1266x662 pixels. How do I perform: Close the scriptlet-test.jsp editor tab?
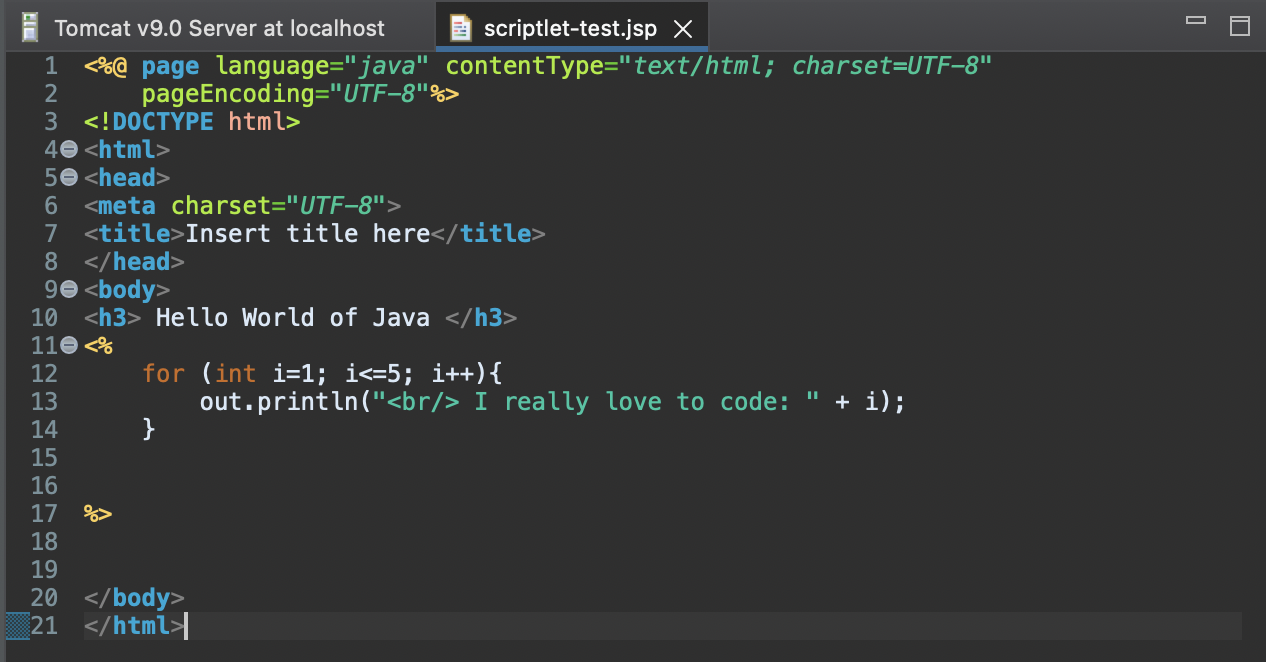pyautogui.click(x=684, y=28)
